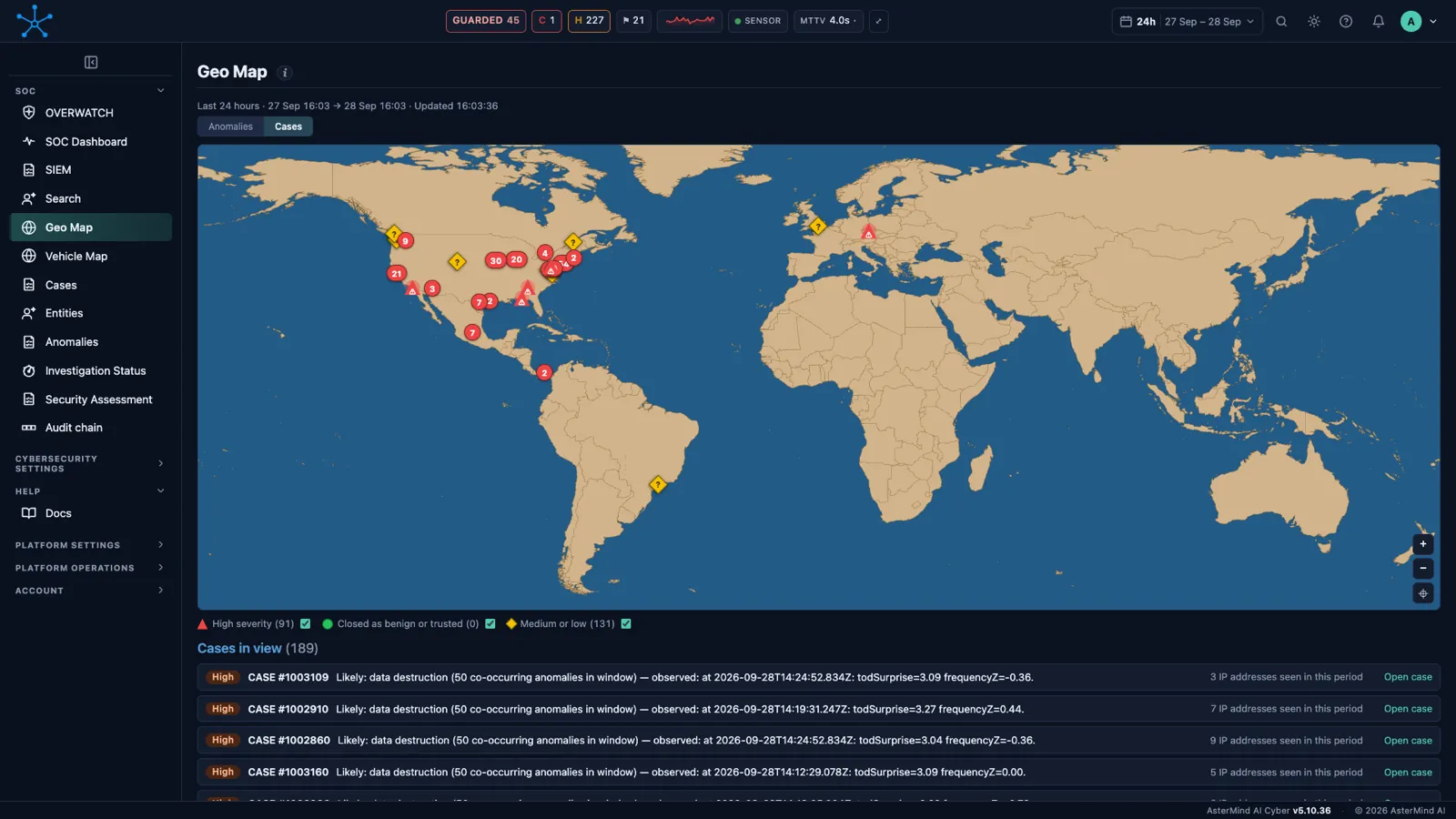Click cluster marker 2 near Panama
Viewport: 1456px width, 819px height.
click(544, 373)
